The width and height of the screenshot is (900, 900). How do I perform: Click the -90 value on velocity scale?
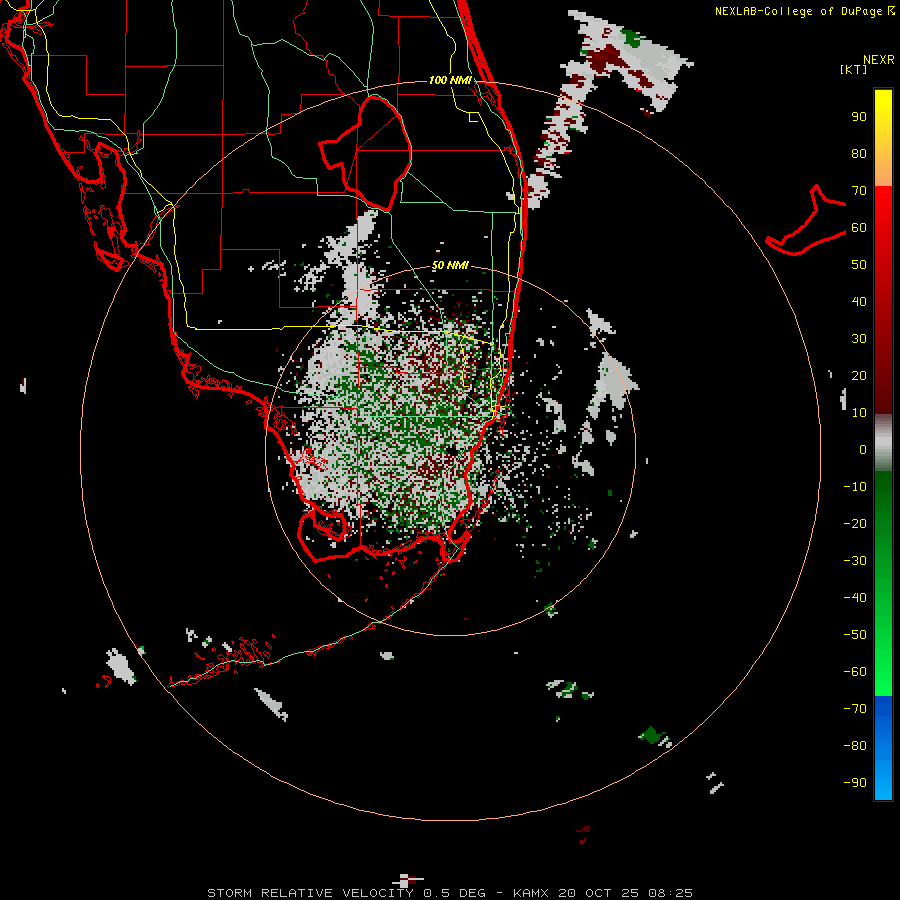point(855,783)
